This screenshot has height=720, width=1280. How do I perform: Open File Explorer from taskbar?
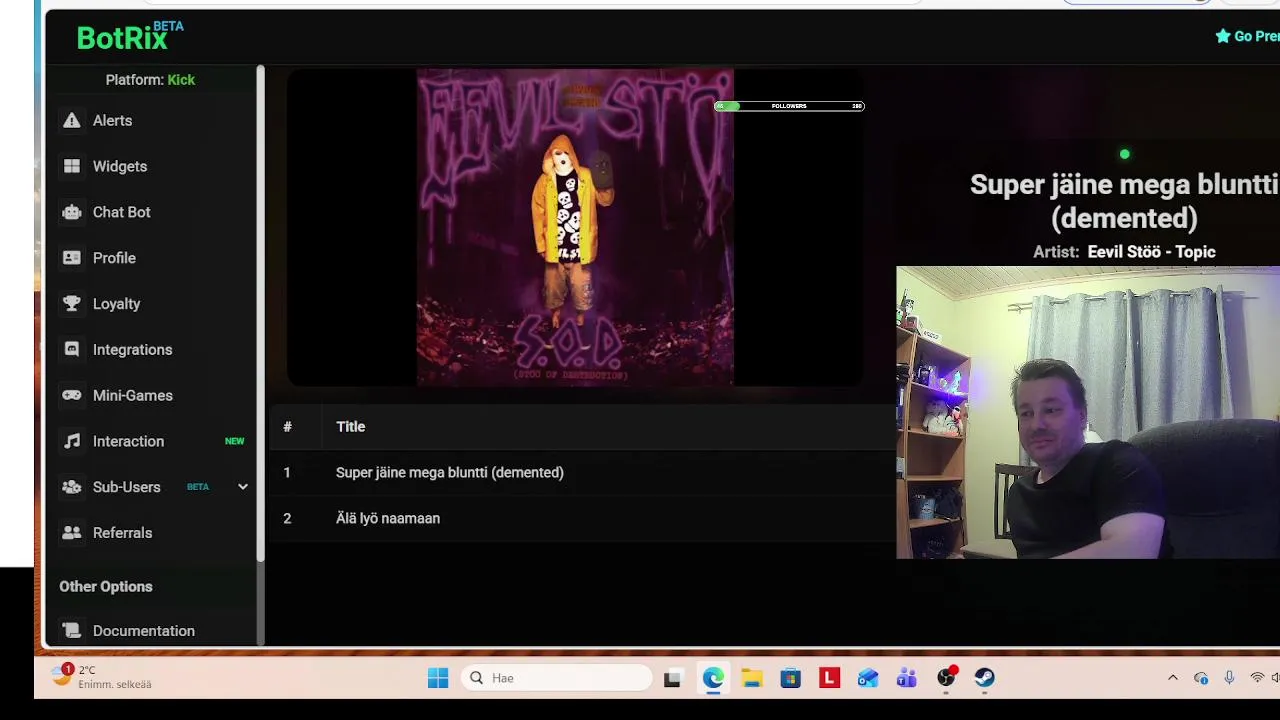pos(752,678)
